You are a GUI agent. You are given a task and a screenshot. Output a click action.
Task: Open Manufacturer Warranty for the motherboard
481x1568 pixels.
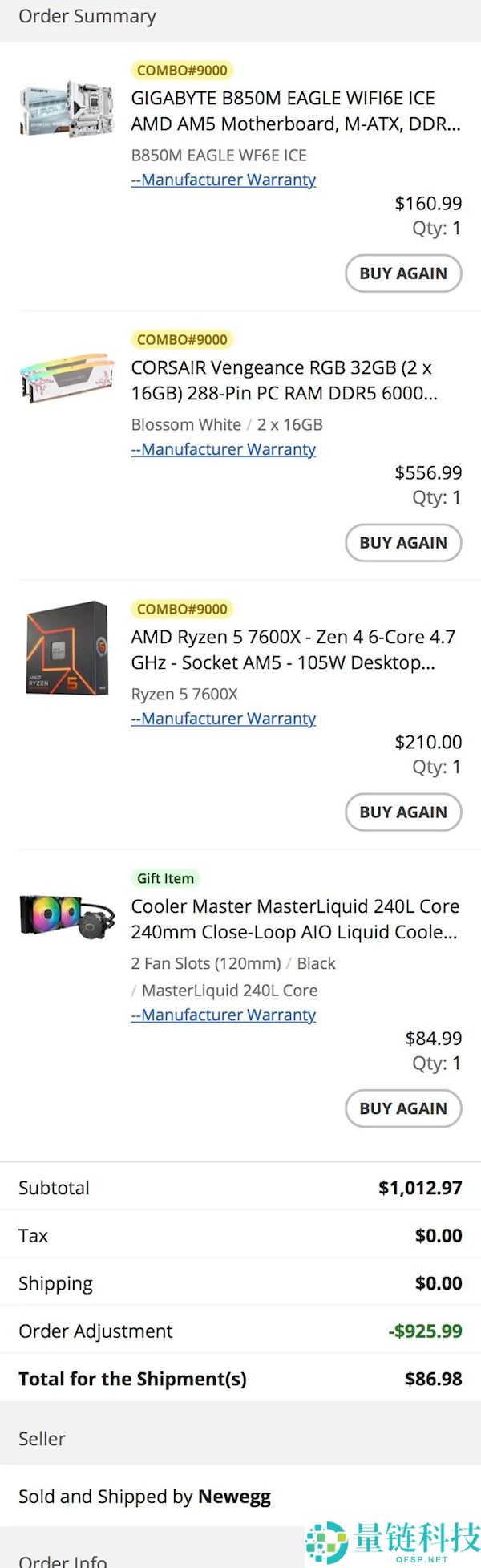[223, 180]
